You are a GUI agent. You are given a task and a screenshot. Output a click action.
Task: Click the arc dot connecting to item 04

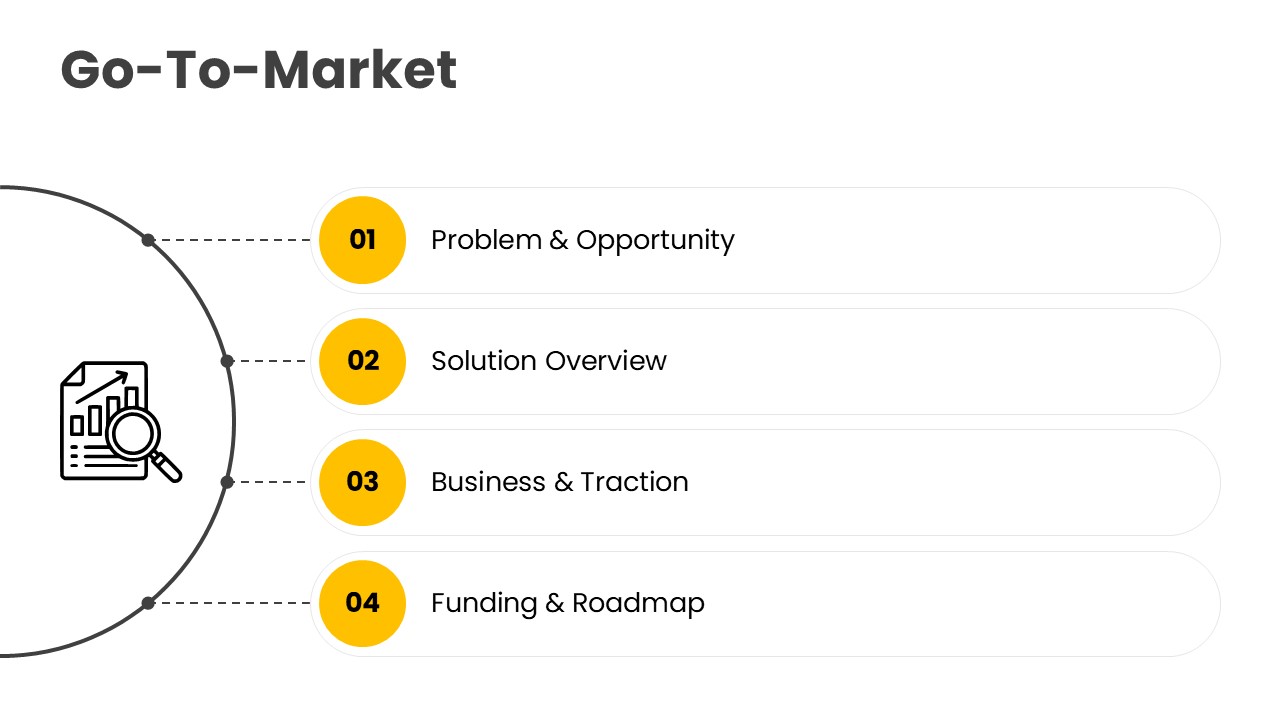[148, 603]
